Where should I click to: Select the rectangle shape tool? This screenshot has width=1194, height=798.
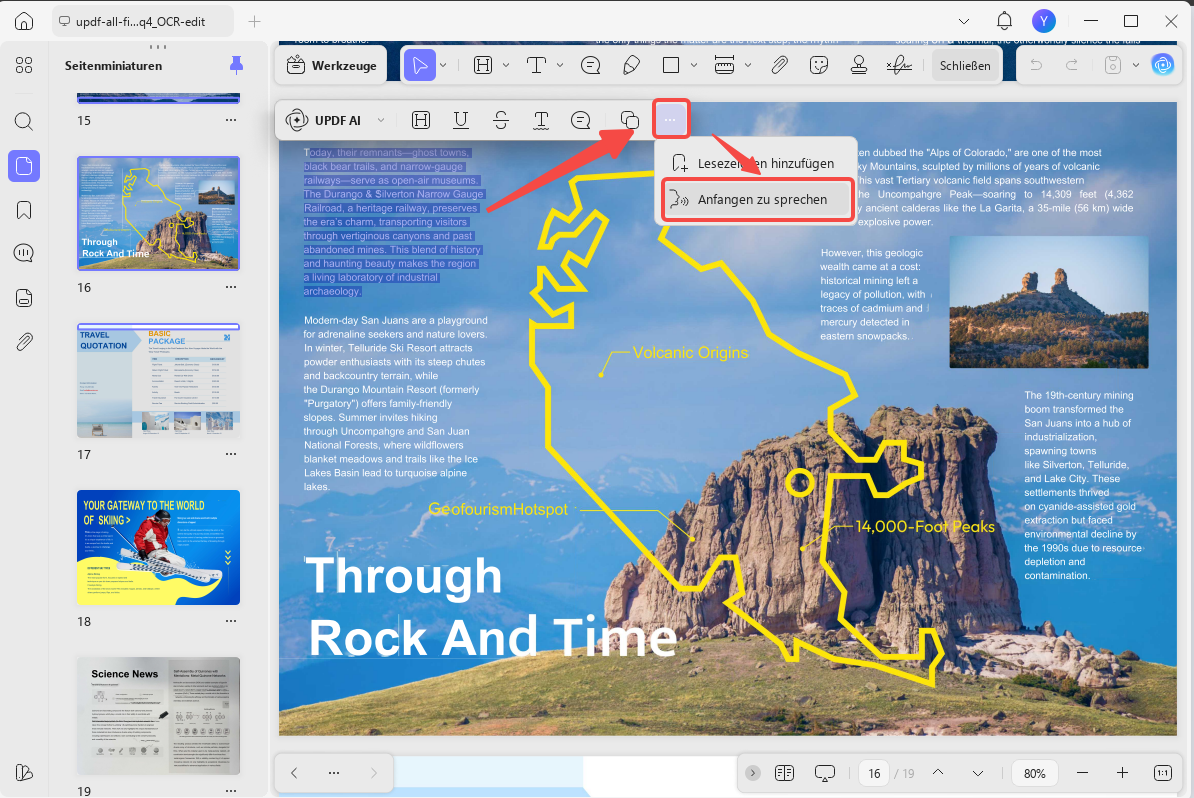pyautogui.click(x=671, y=65)
